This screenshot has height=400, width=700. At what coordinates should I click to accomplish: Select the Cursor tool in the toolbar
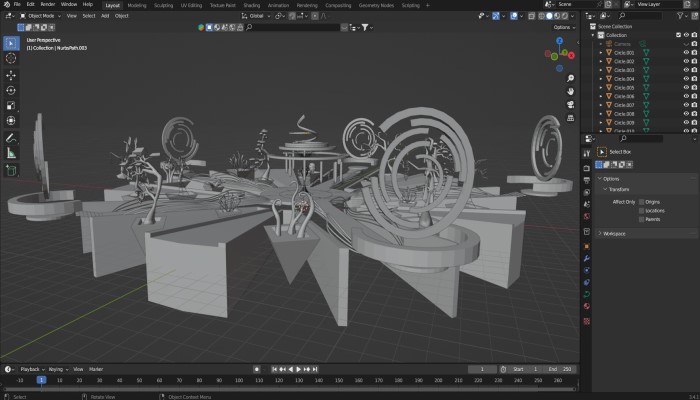coord(11,59)
